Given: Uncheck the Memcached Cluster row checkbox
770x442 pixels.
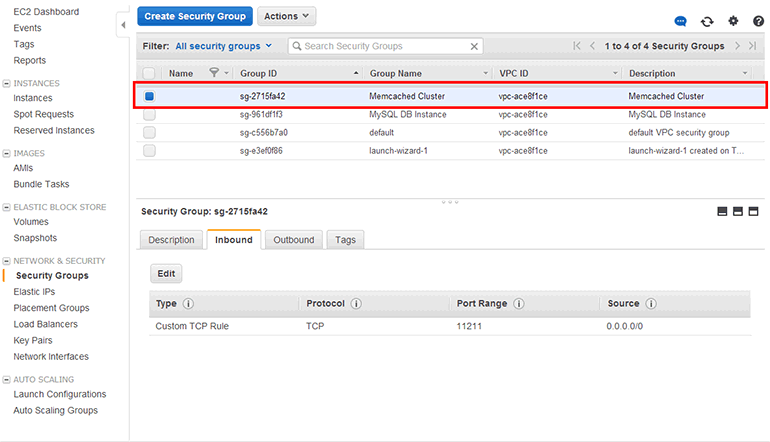Looking at the screenshot, I should 149,96.
